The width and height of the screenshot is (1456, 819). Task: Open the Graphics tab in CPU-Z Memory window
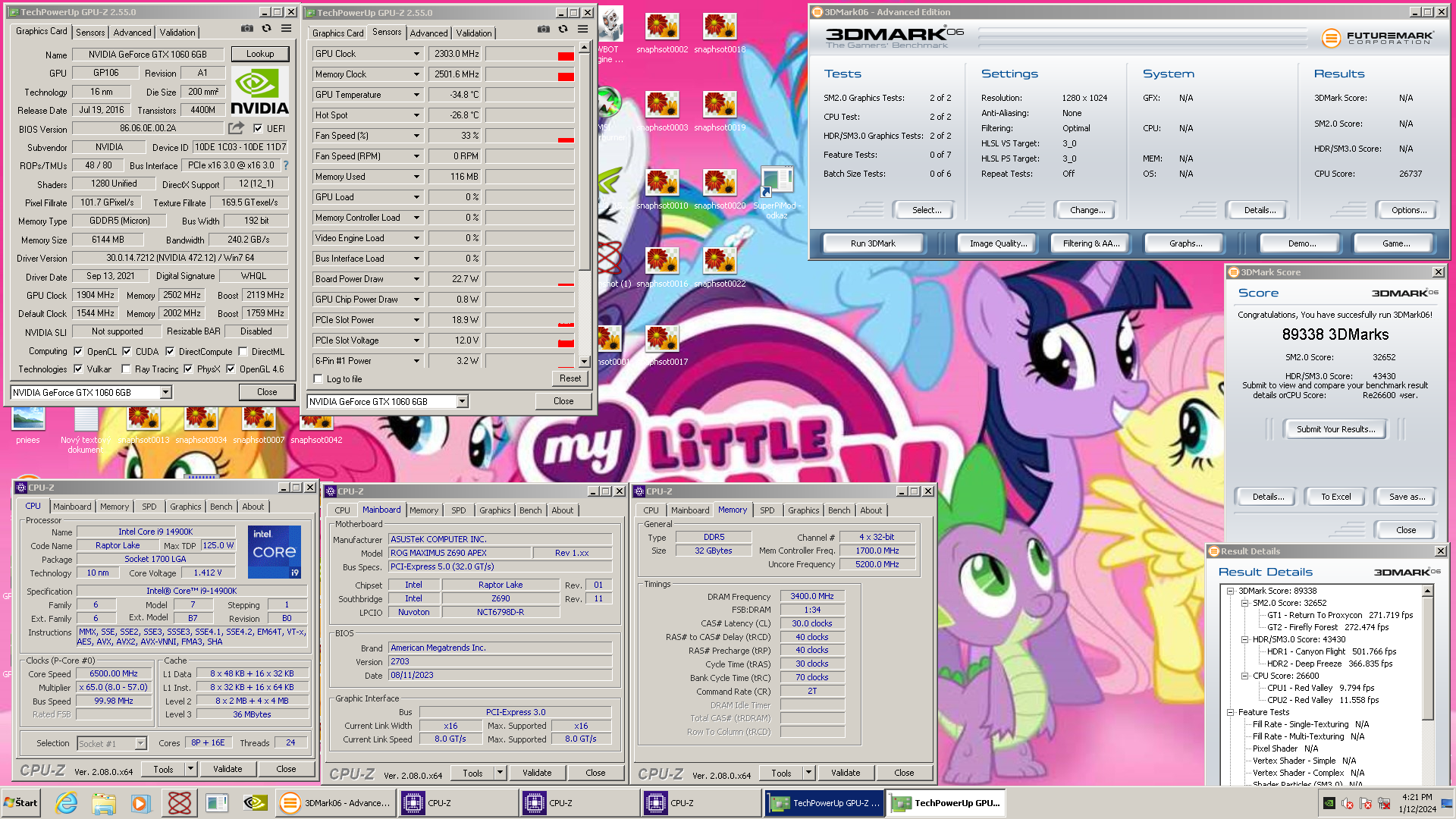click(804, 510)
